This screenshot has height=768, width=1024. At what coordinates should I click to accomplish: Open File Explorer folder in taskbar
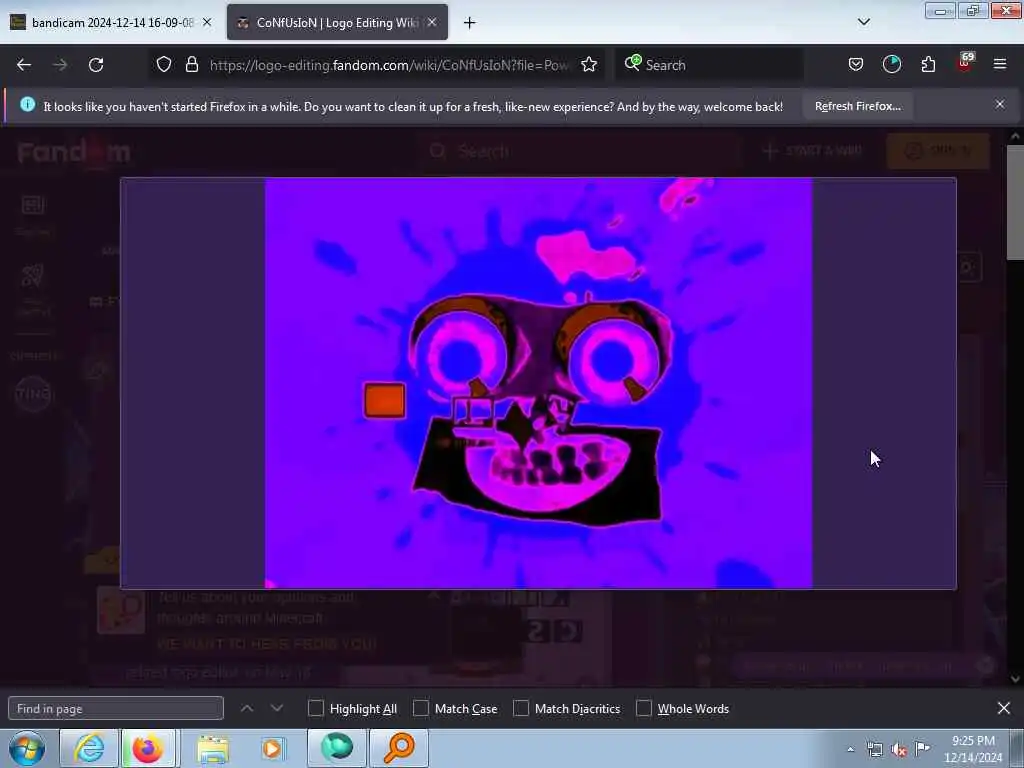[x=214, y=748]
